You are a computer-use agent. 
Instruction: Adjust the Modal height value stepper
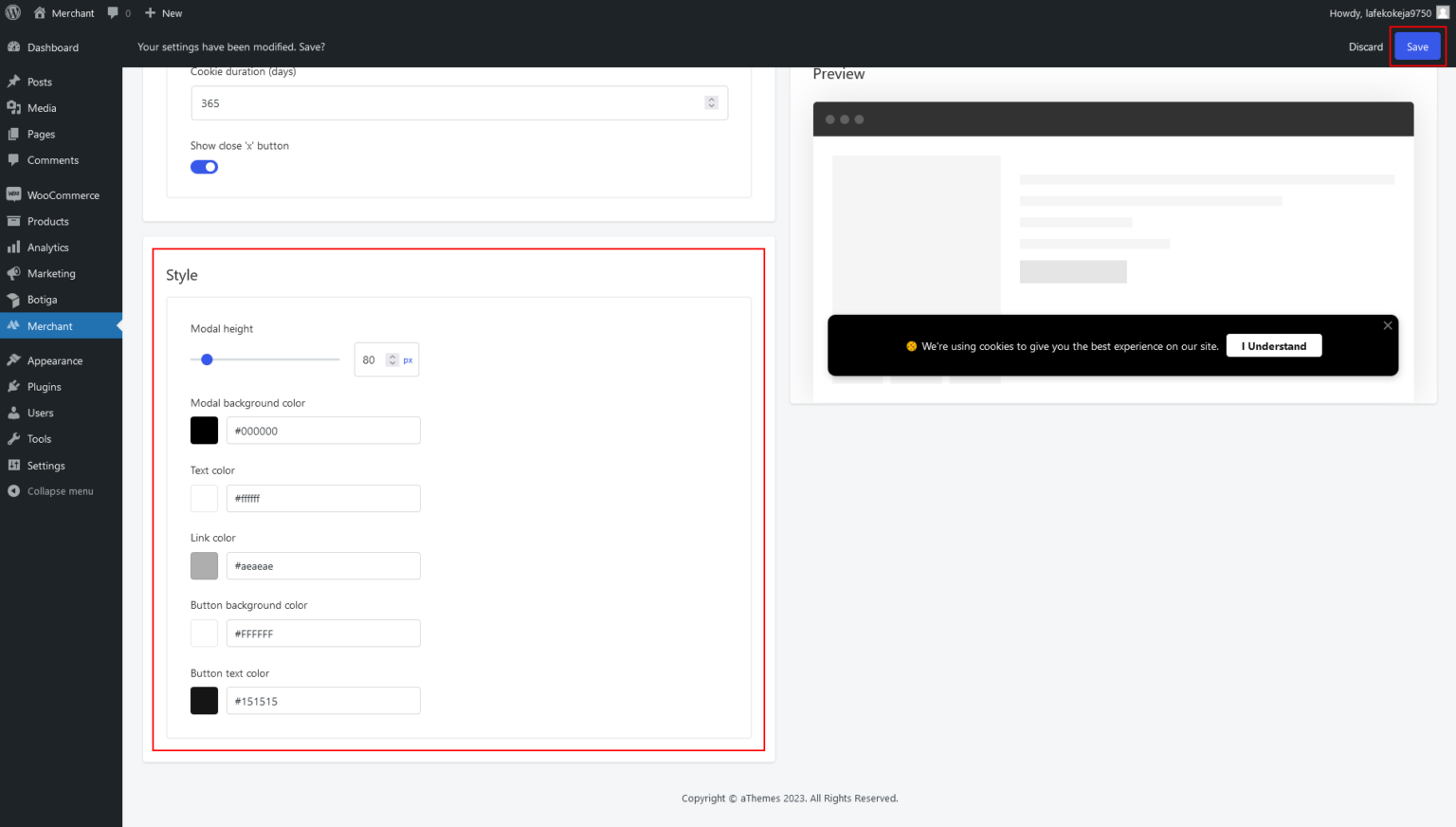point(392,360)
